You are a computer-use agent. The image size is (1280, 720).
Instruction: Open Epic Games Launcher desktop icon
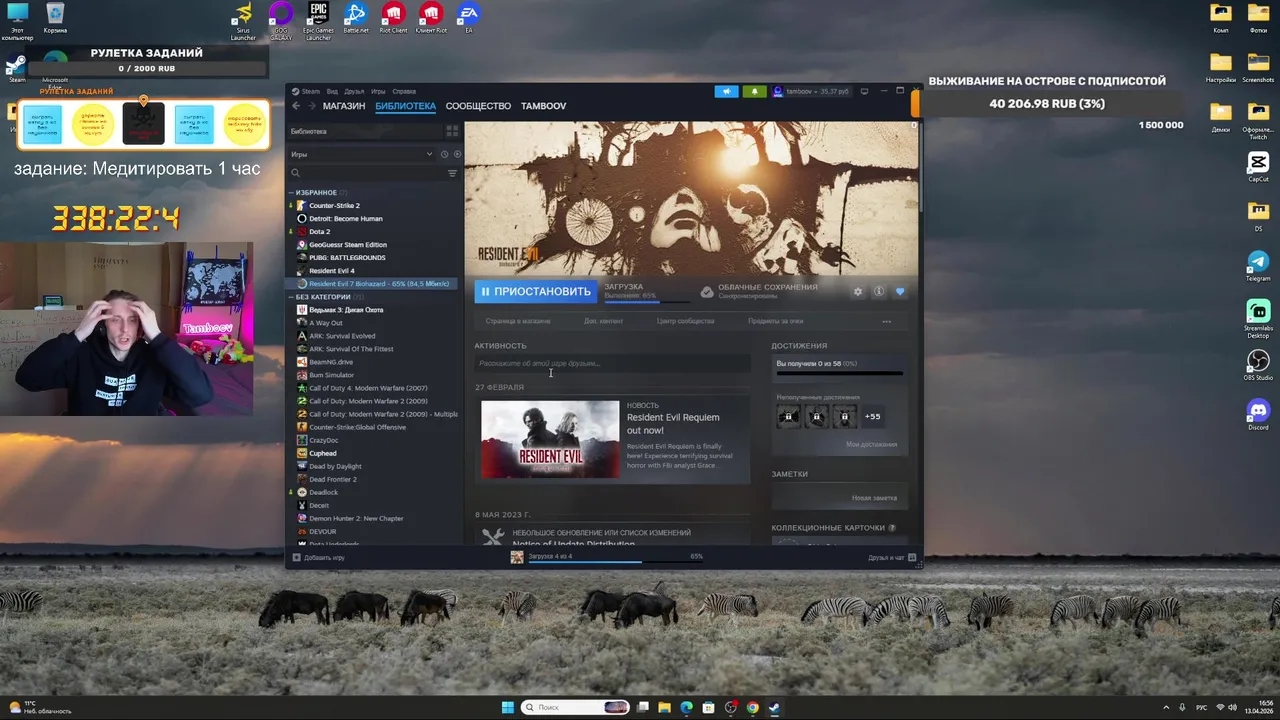click(318, 21)
